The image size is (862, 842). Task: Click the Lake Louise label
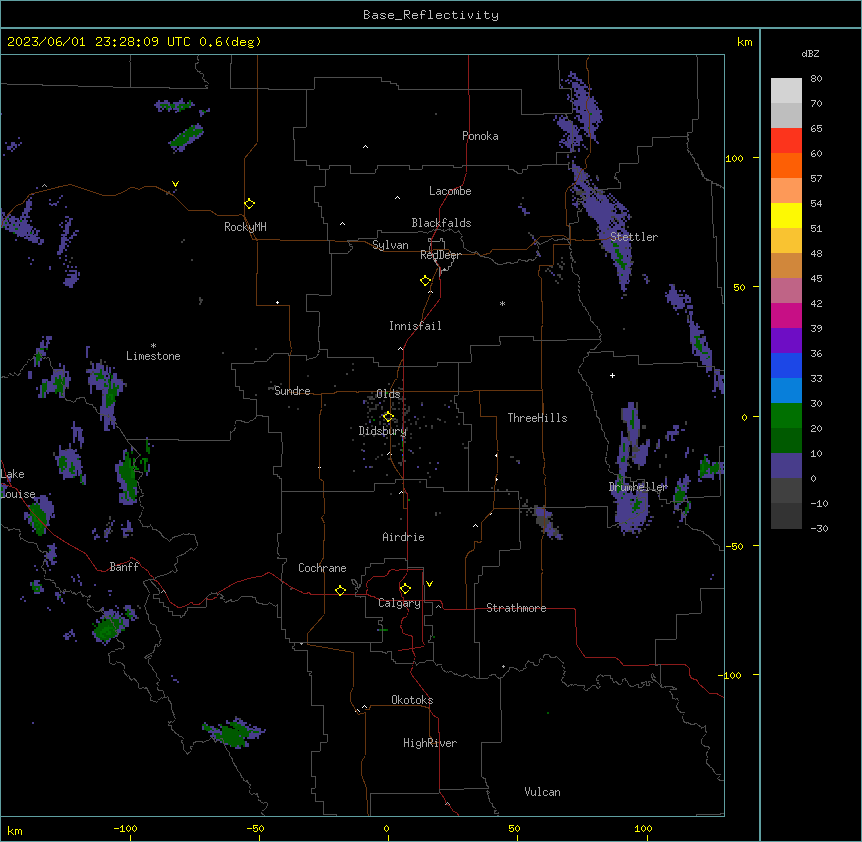(x=18, y=484)
